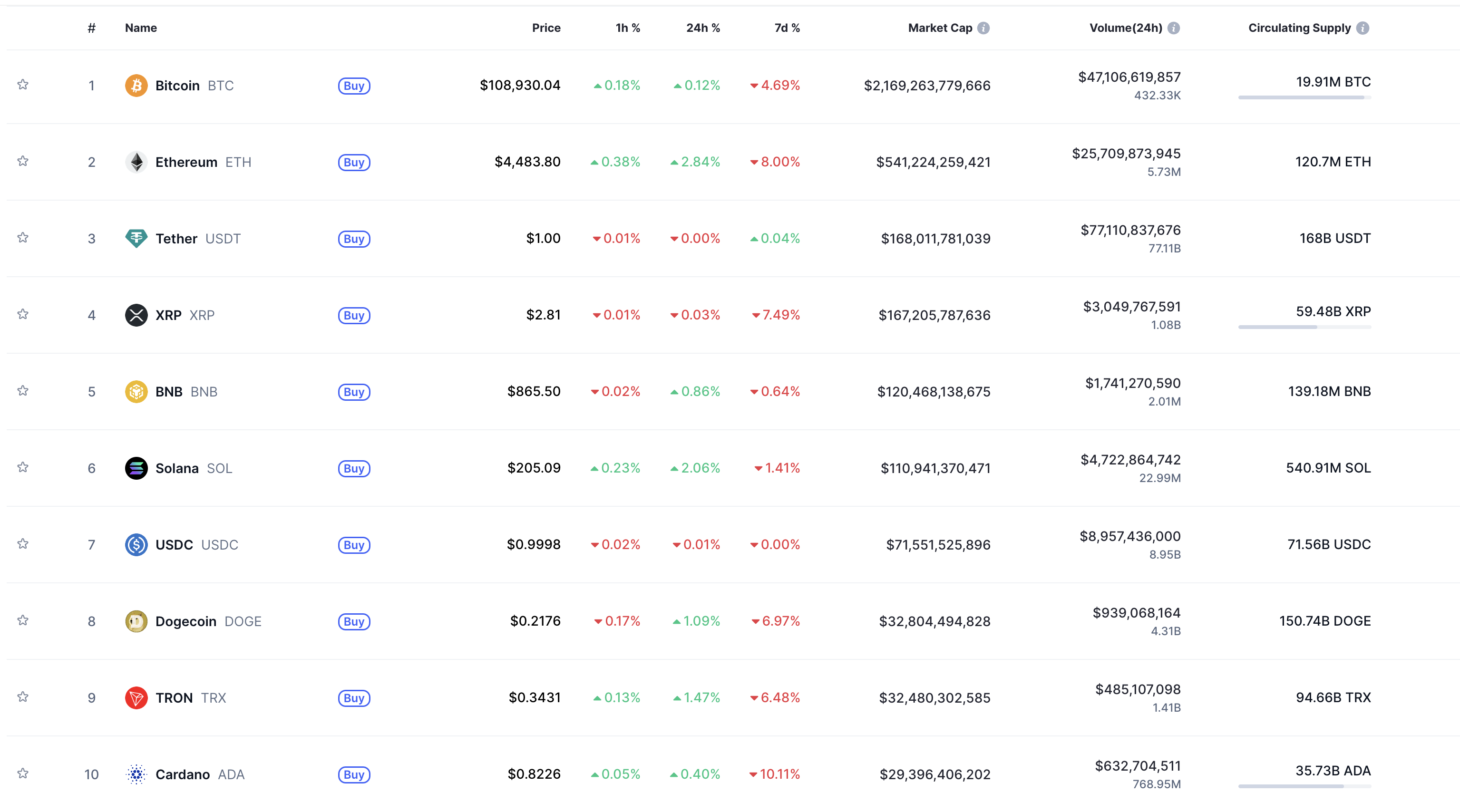This screenshot has width=1460, height=812.
Task: Click the Circulating Supply info icon
Action: point(1363,28)
